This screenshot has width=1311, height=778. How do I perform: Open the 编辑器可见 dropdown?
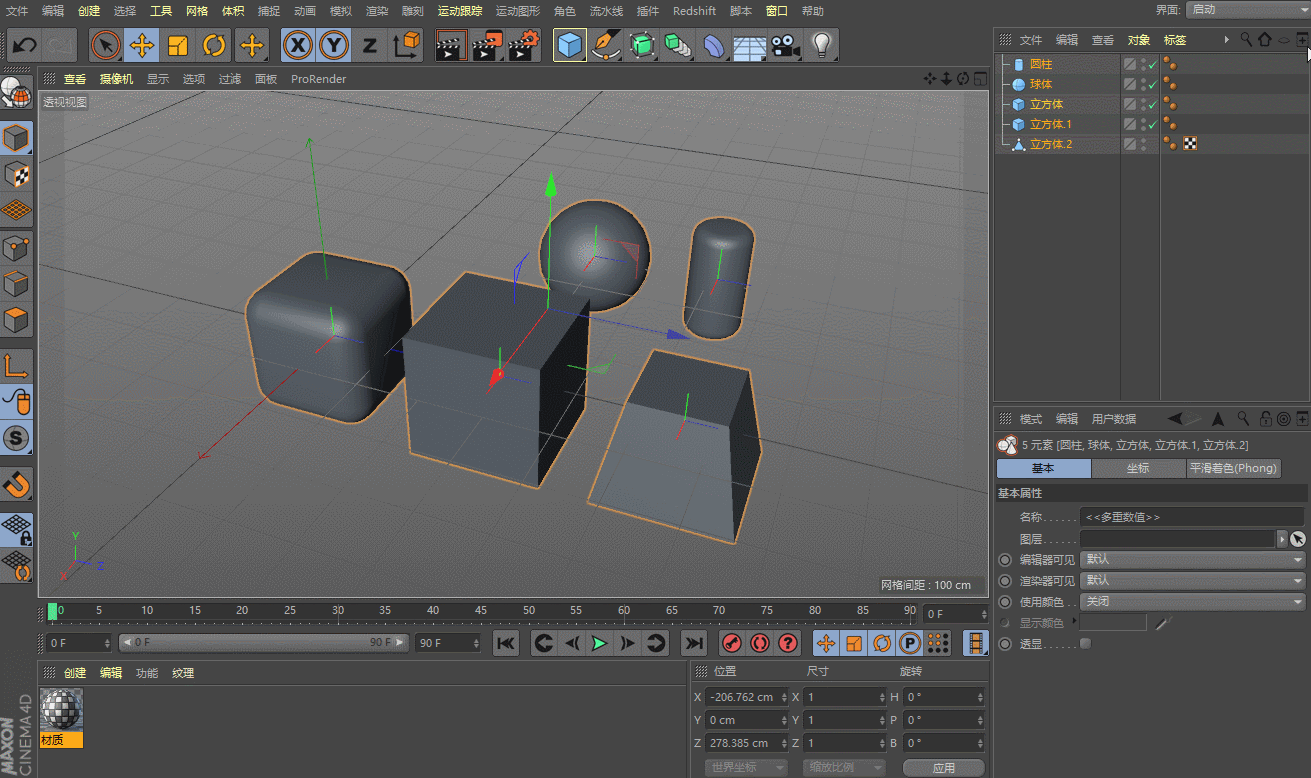(x=1193, y=560)
